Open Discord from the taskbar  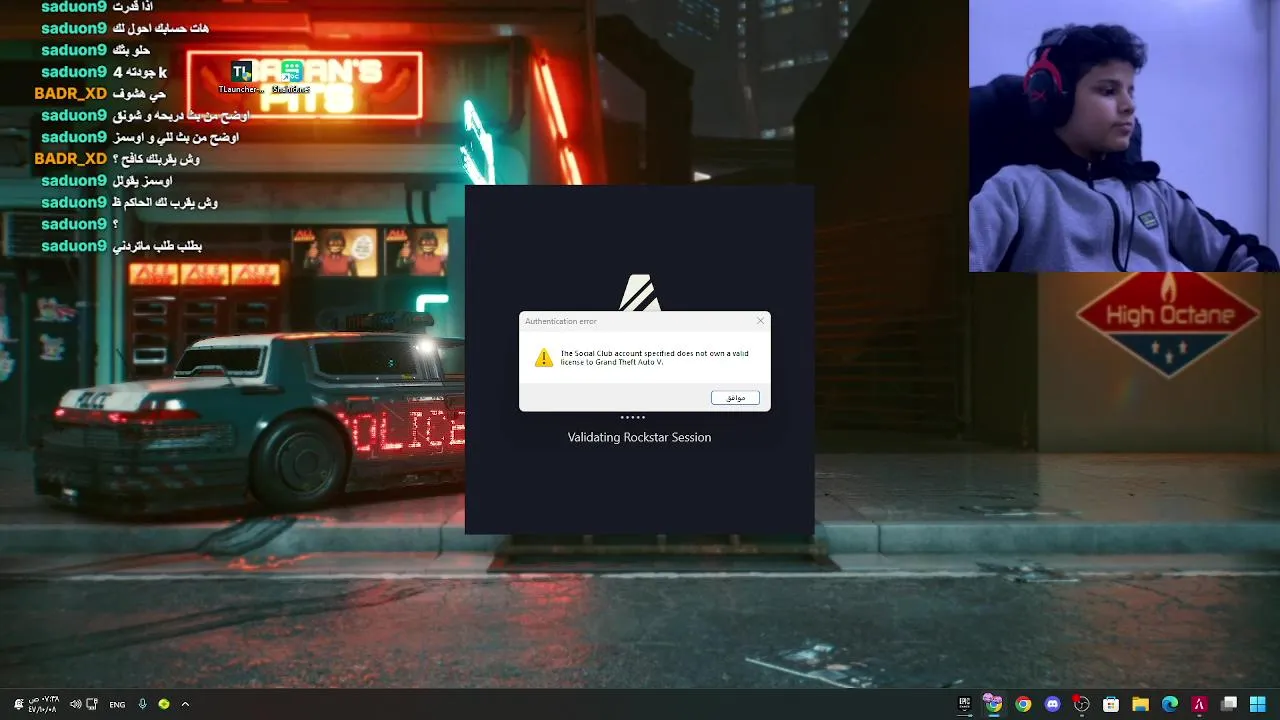pos(1052,704)
